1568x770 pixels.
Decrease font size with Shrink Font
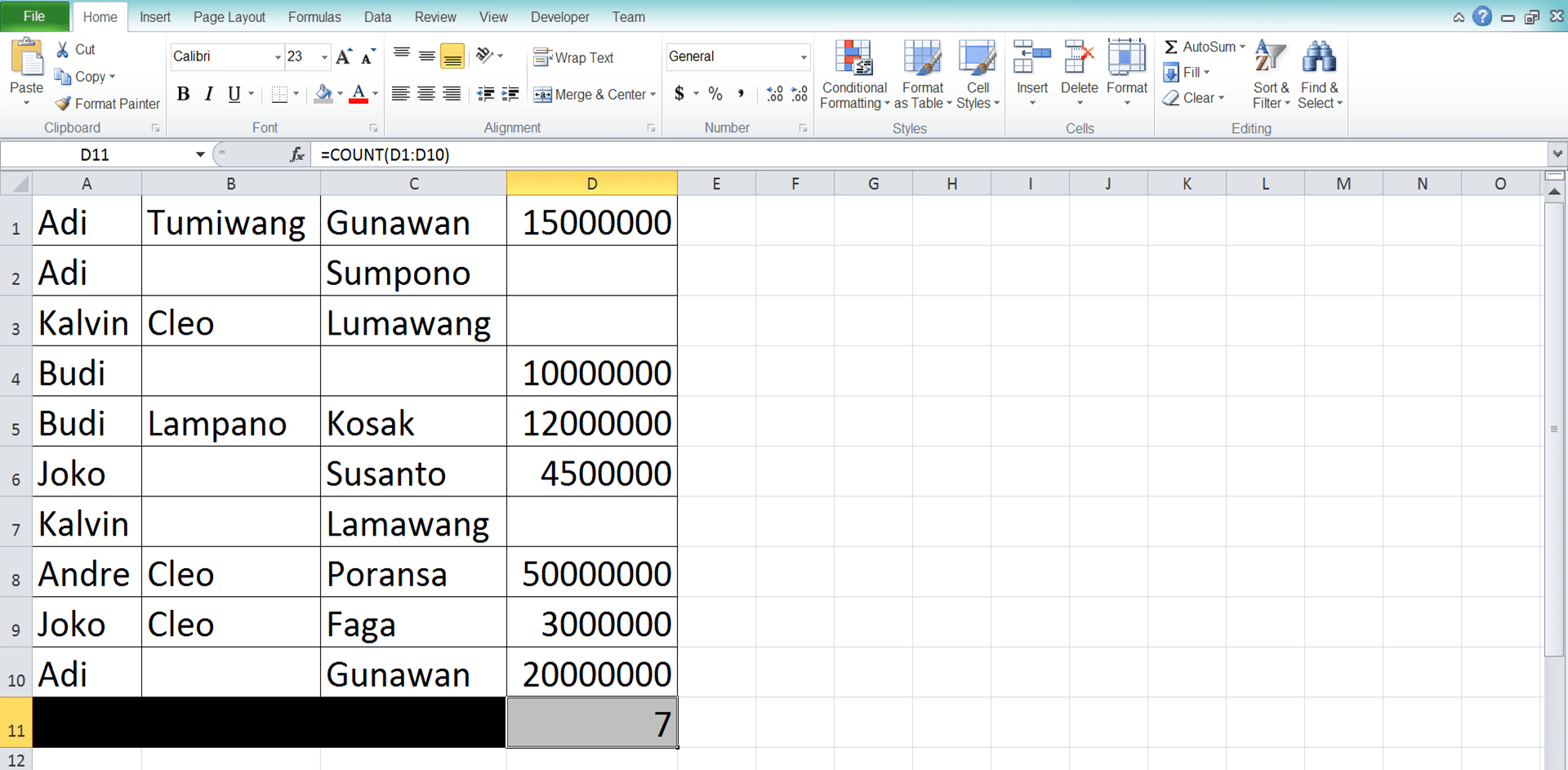pos(368,56)
